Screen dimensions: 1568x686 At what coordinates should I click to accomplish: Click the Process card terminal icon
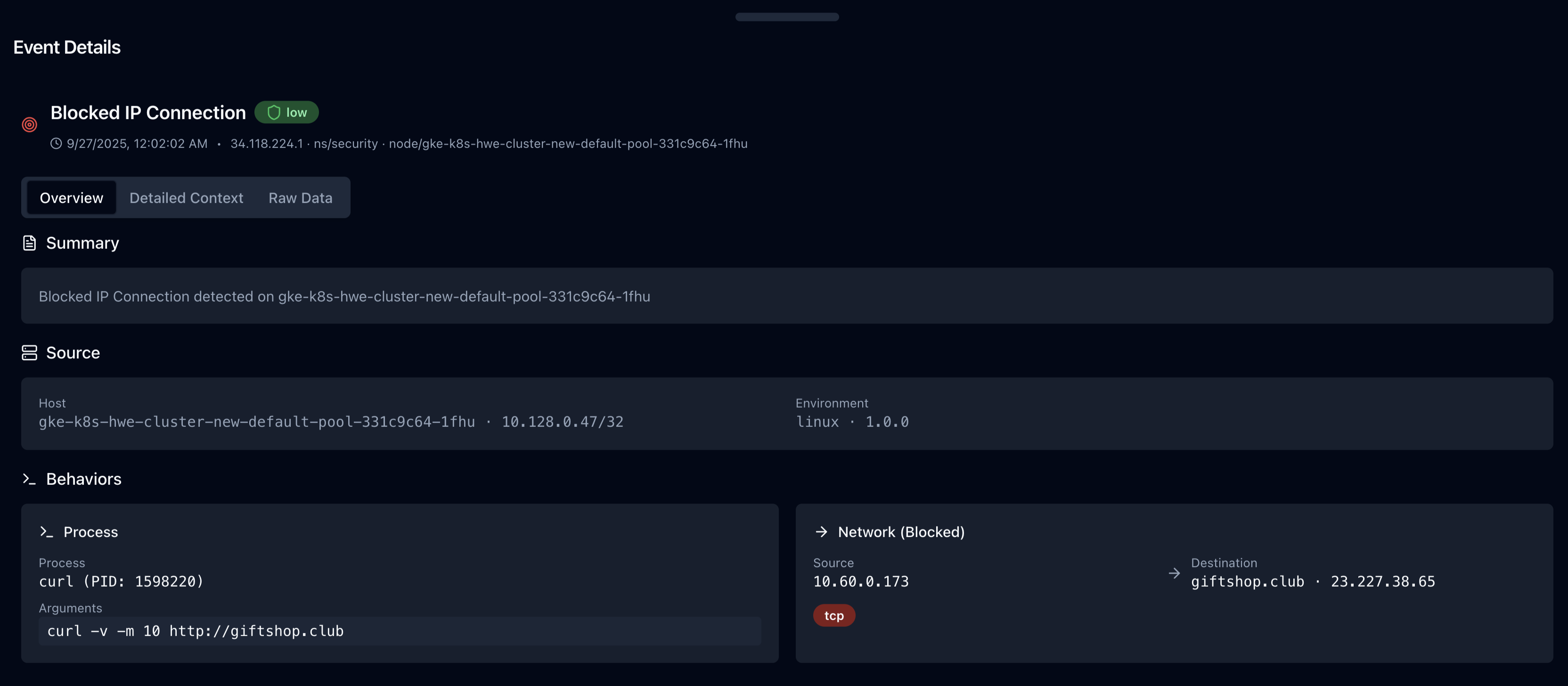[46, 531]
